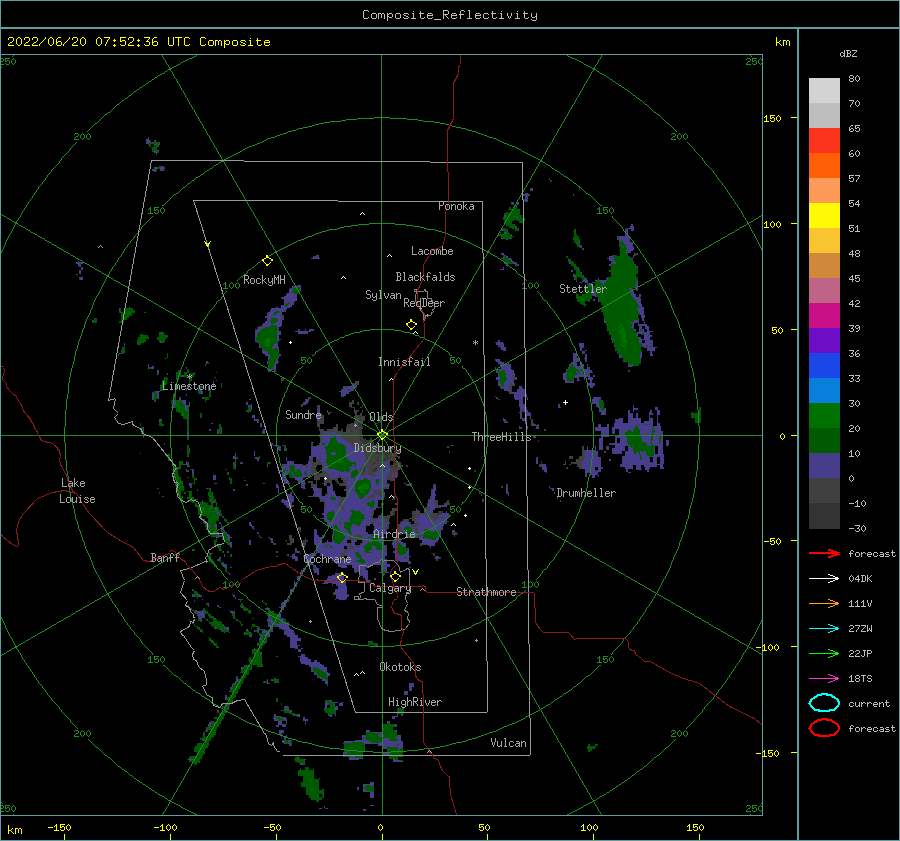900x841 pixels.
Task: Select the Ponoka city label
Action: [x=456, y=206]
